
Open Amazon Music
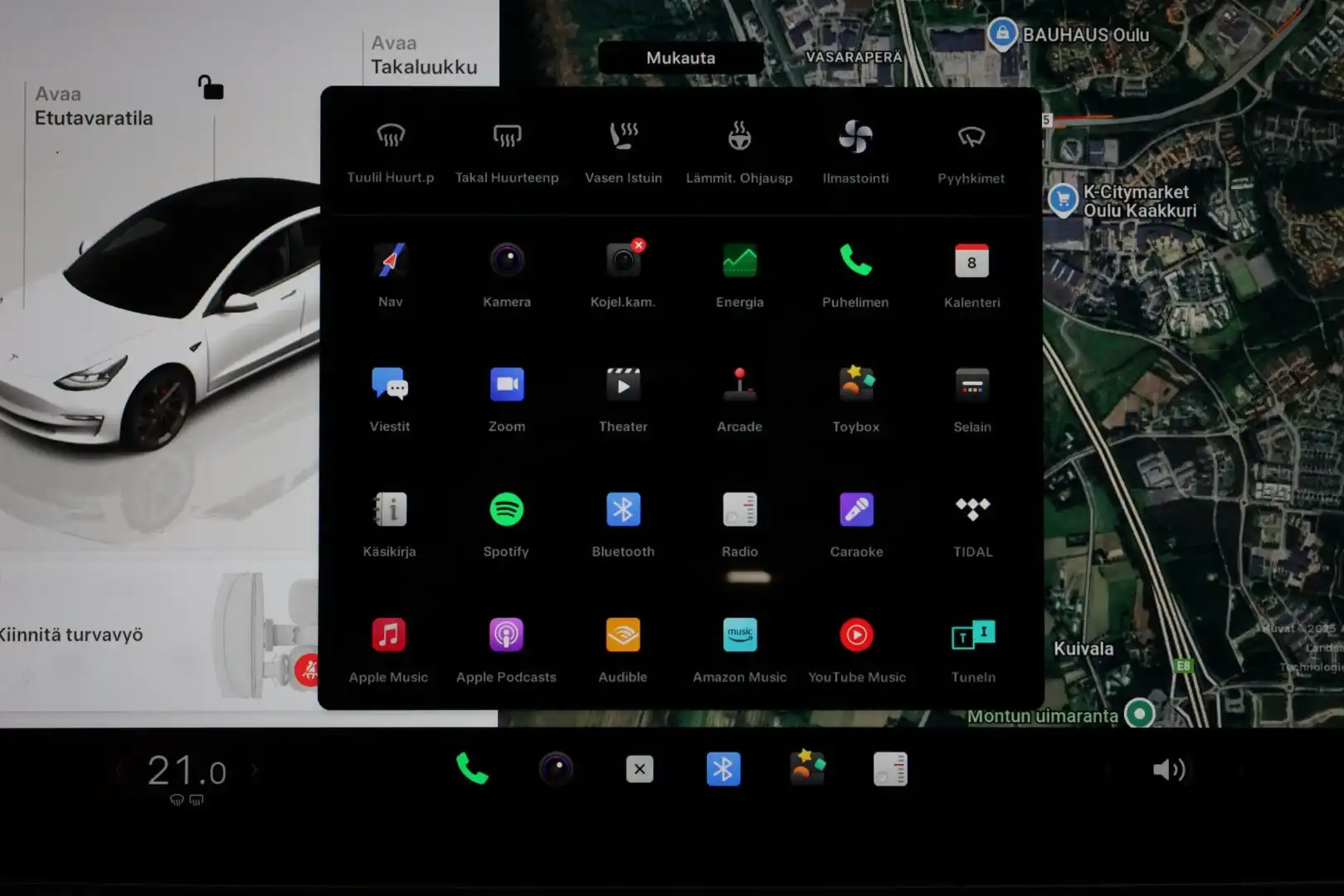(x=739, y=651)
